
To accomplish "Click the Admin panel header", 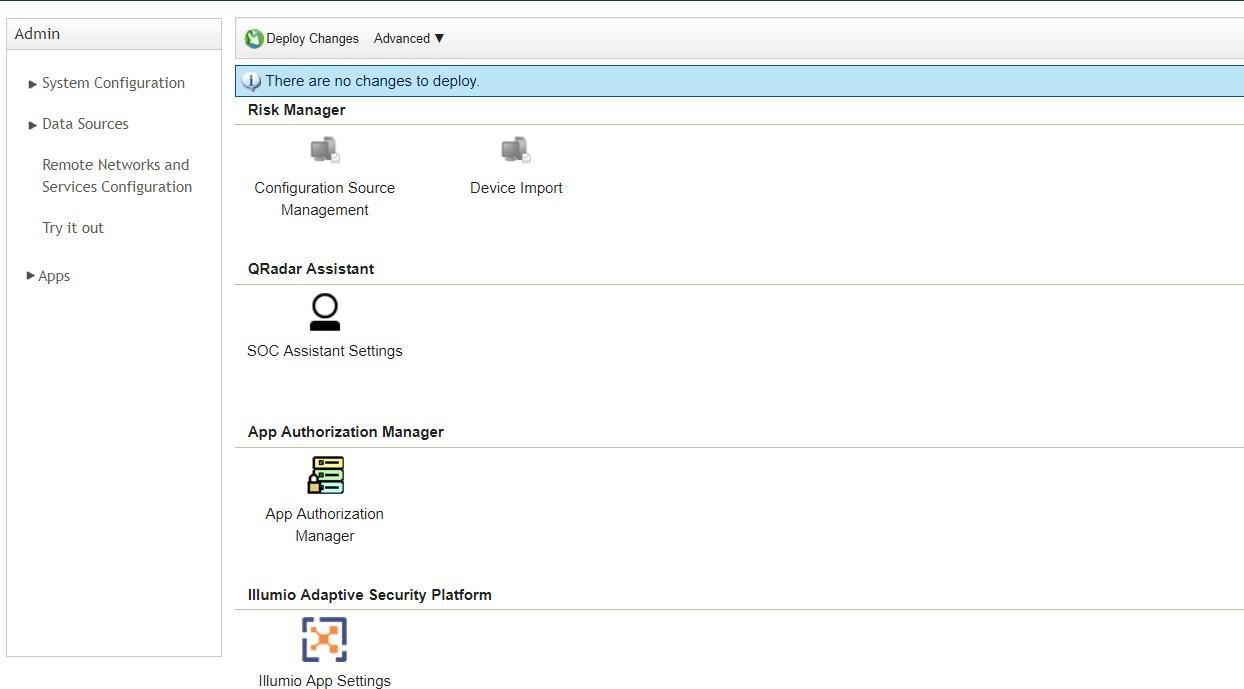I will tap(114, 34).
